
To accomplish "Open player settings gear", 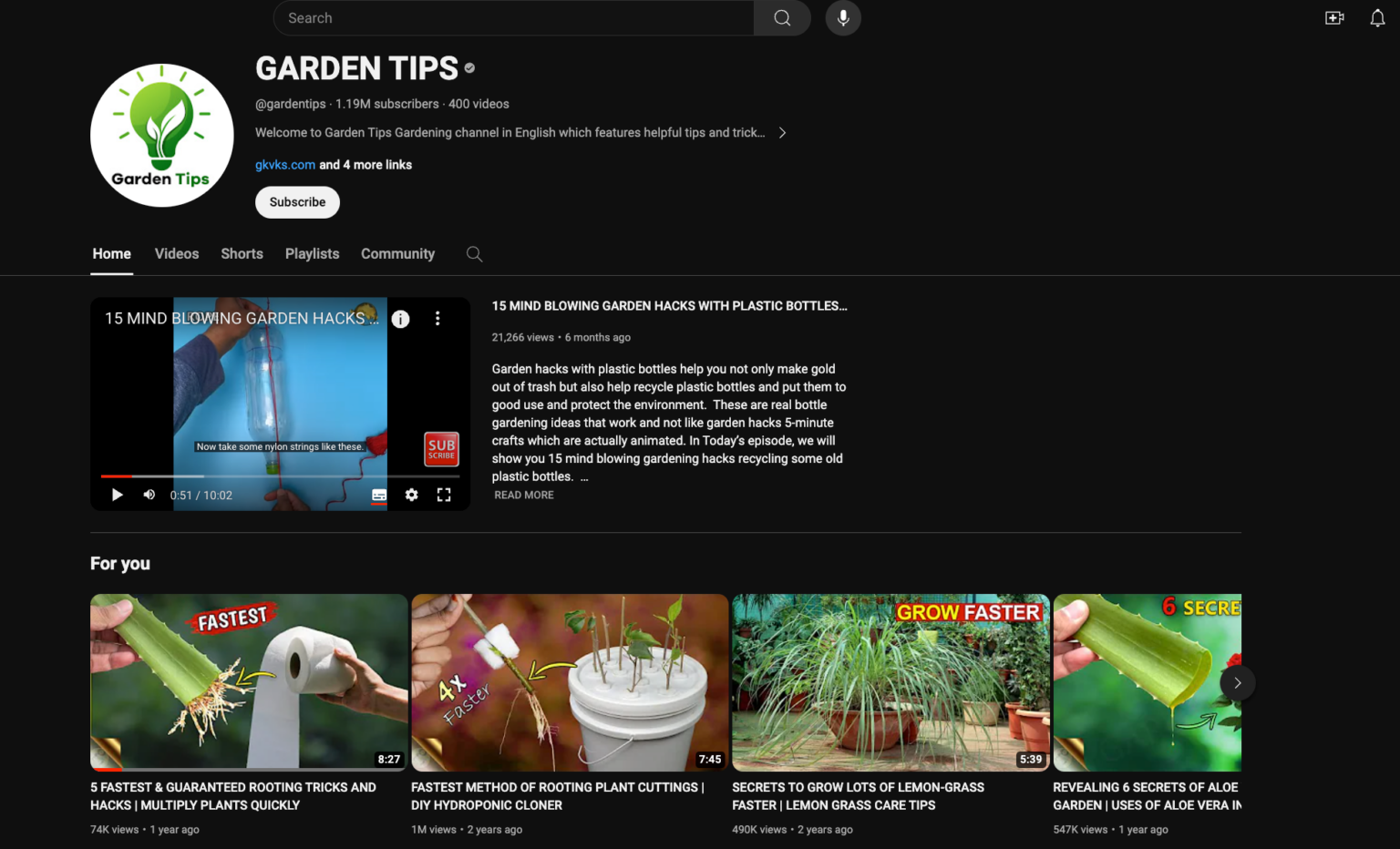I will (x=412, y=495).
